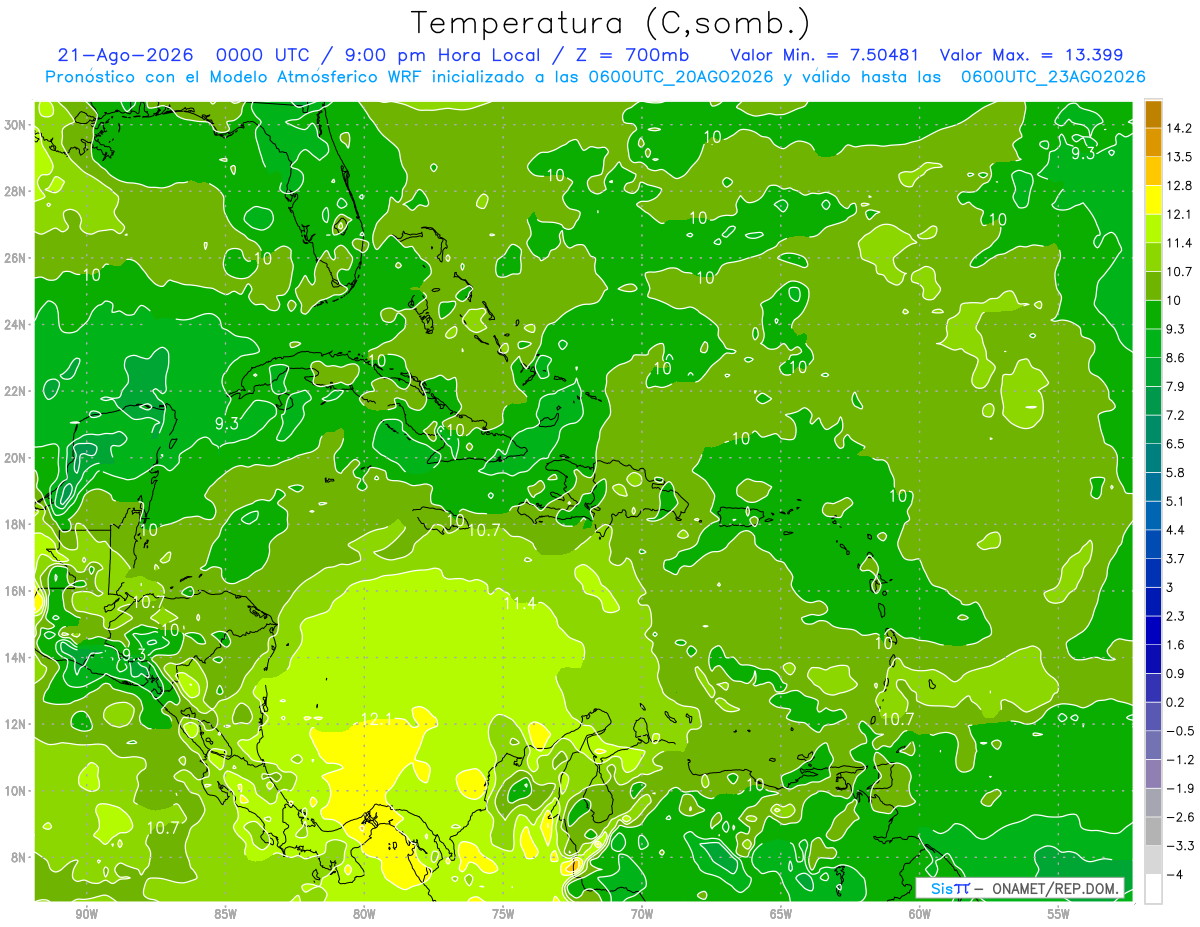This screenshot has width=1200, height=927.
Task: Select the initialization time "0600UTC_20AGO2026"
Action: 682,76
